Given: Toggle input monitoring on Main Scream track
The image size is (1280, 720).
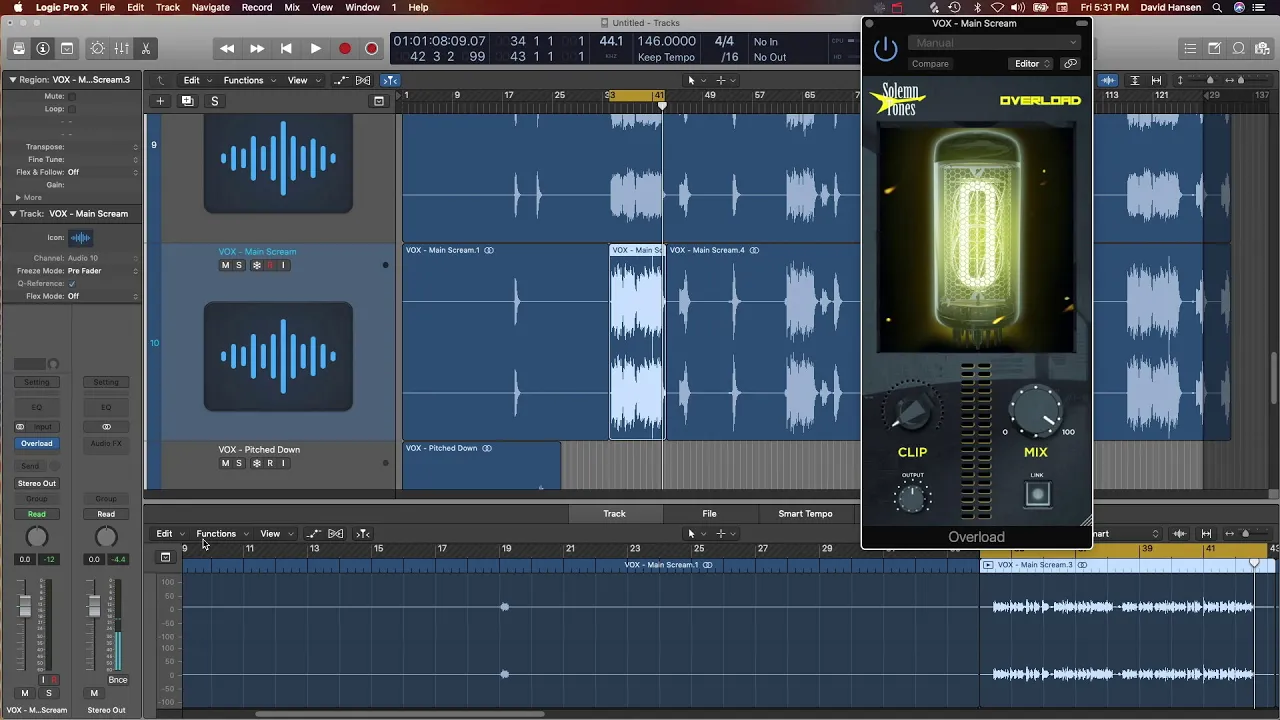Looking at the screenshot, I should click(x=284, y=265).
